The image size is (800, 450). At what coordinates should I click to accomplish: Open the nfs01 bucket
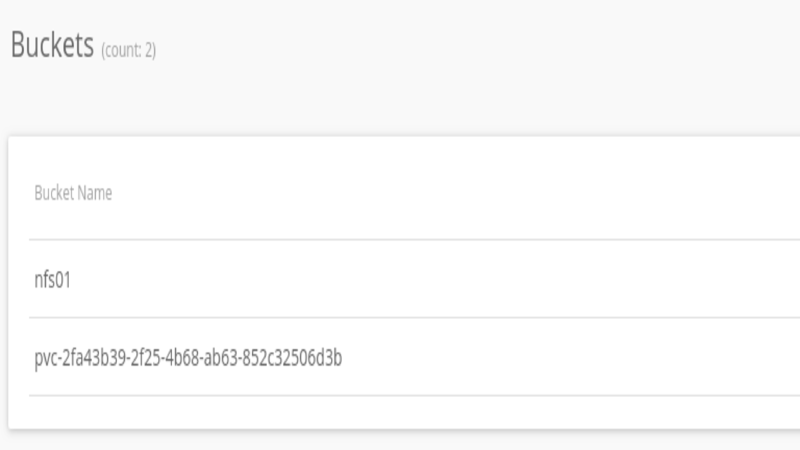tap(52, 280)
